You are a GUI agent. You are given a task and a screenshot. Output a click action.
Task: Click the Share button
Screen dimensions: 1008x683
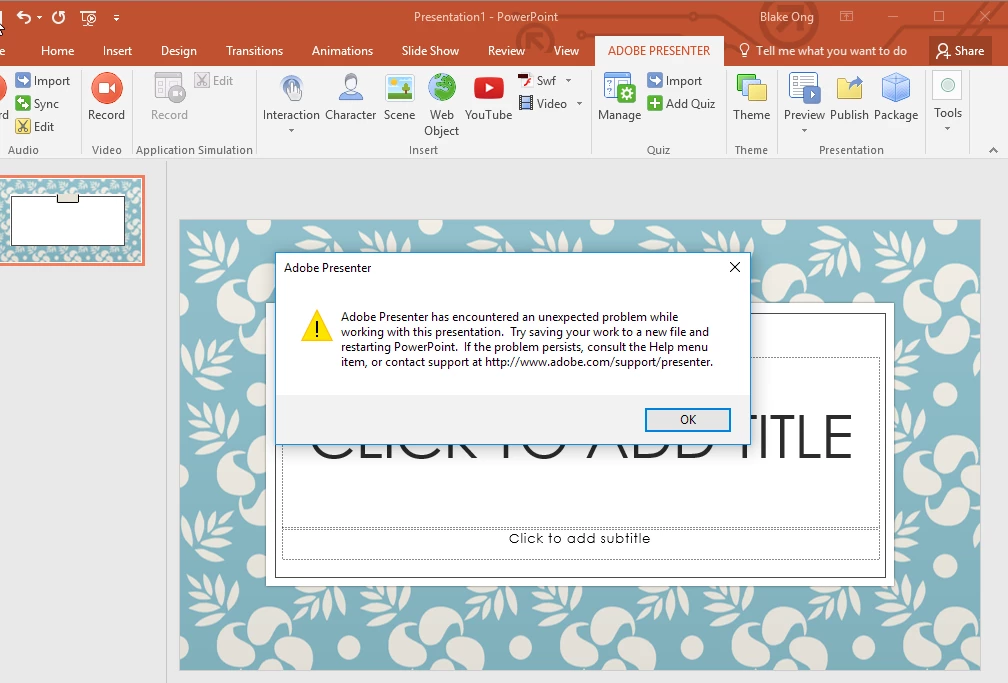[960, 51]
